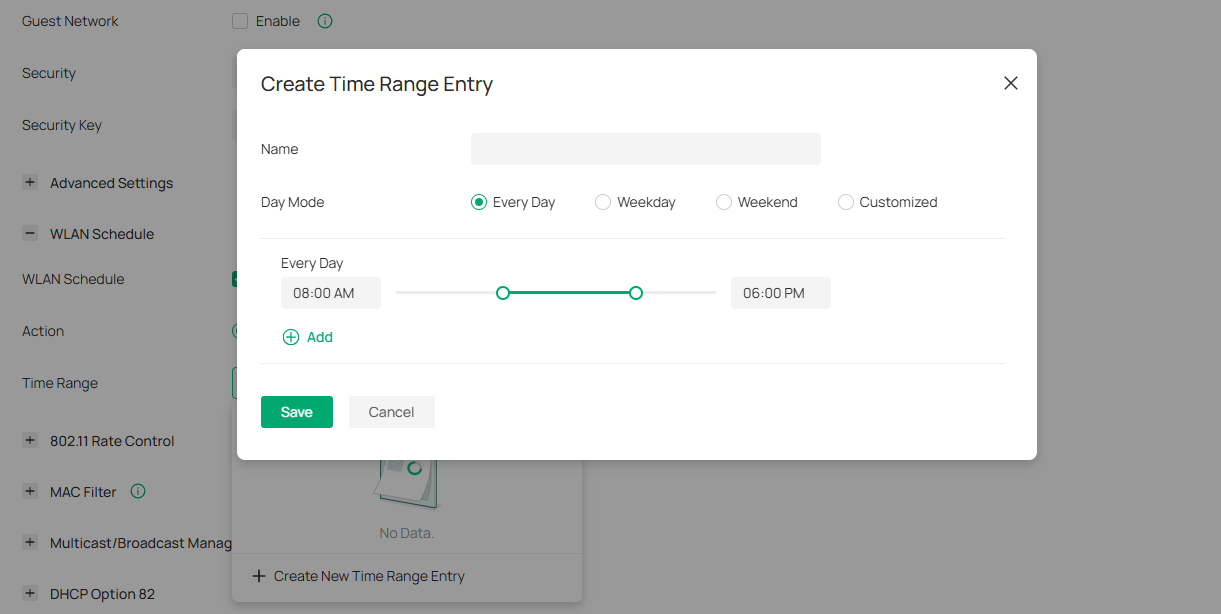This screenshot has width=1221, height=614.
Task: Click the info icon next to Enable
Action: tap(324, 20)
